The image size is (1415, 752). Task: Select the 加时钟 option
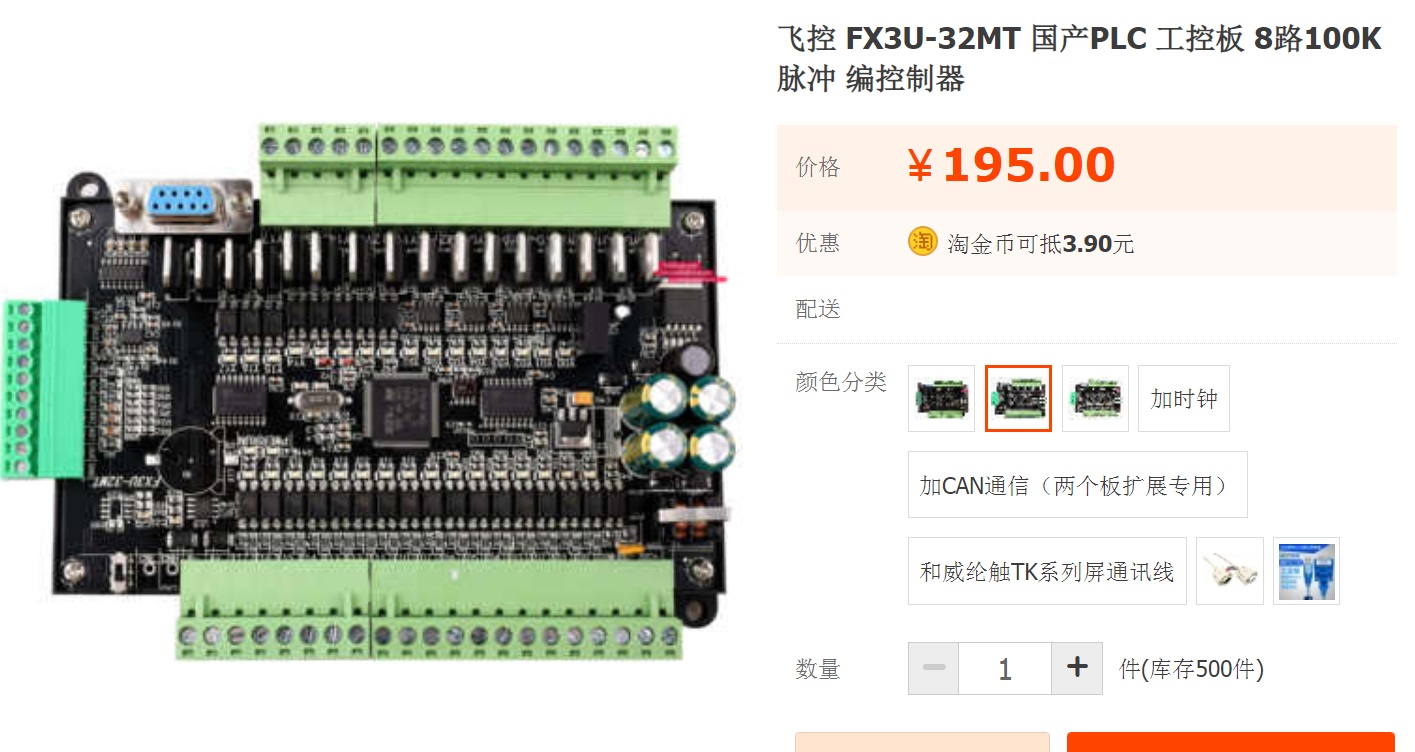pos(1184,398)
